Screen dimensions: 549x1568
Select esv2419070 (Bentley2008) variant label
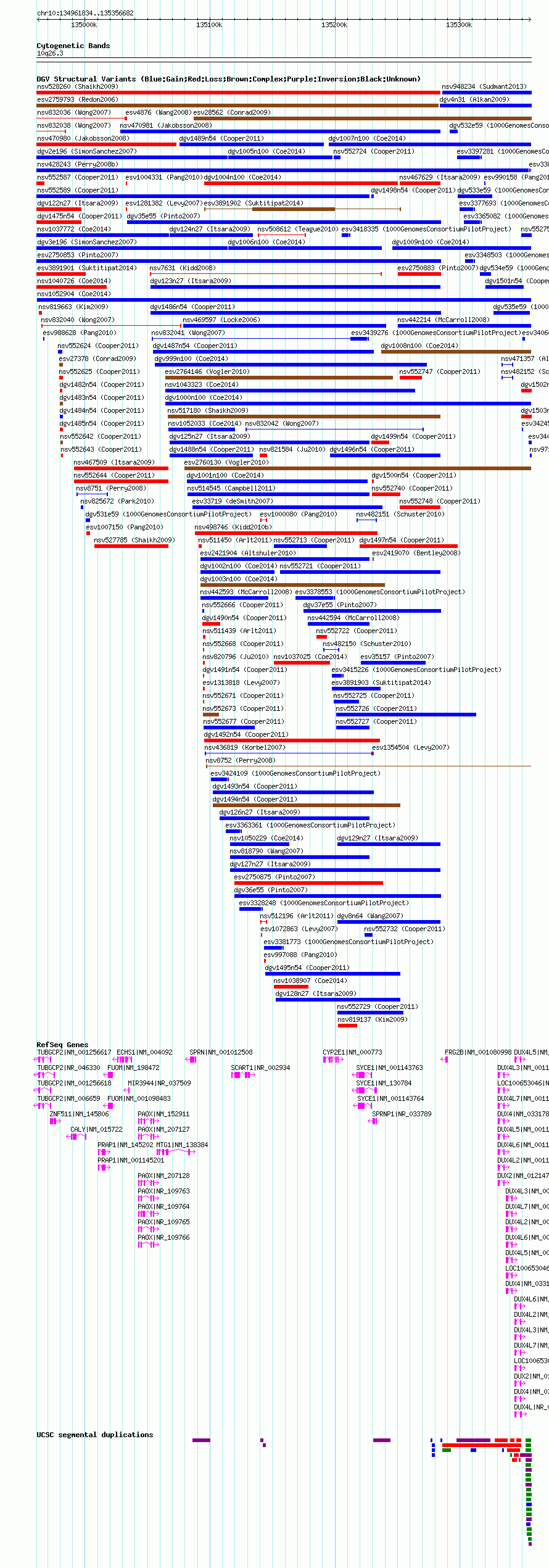pyautogui.click(x=416, y=553)
